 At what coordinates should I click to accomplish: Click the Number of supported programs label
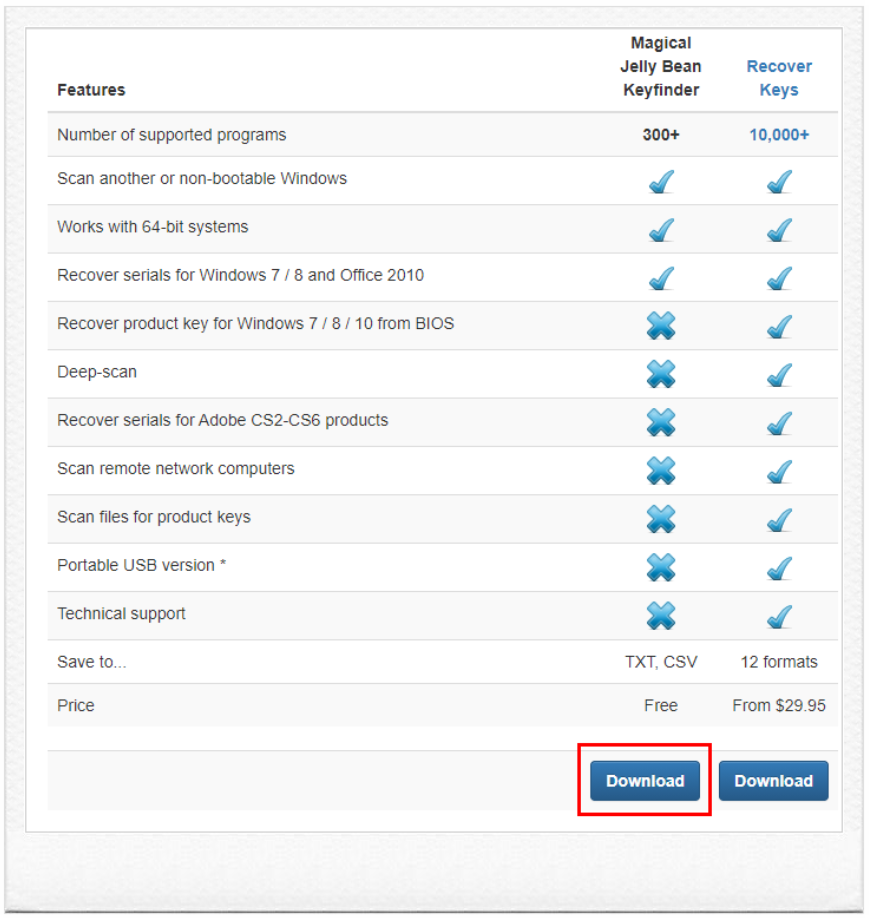click(x=172, y=135)
